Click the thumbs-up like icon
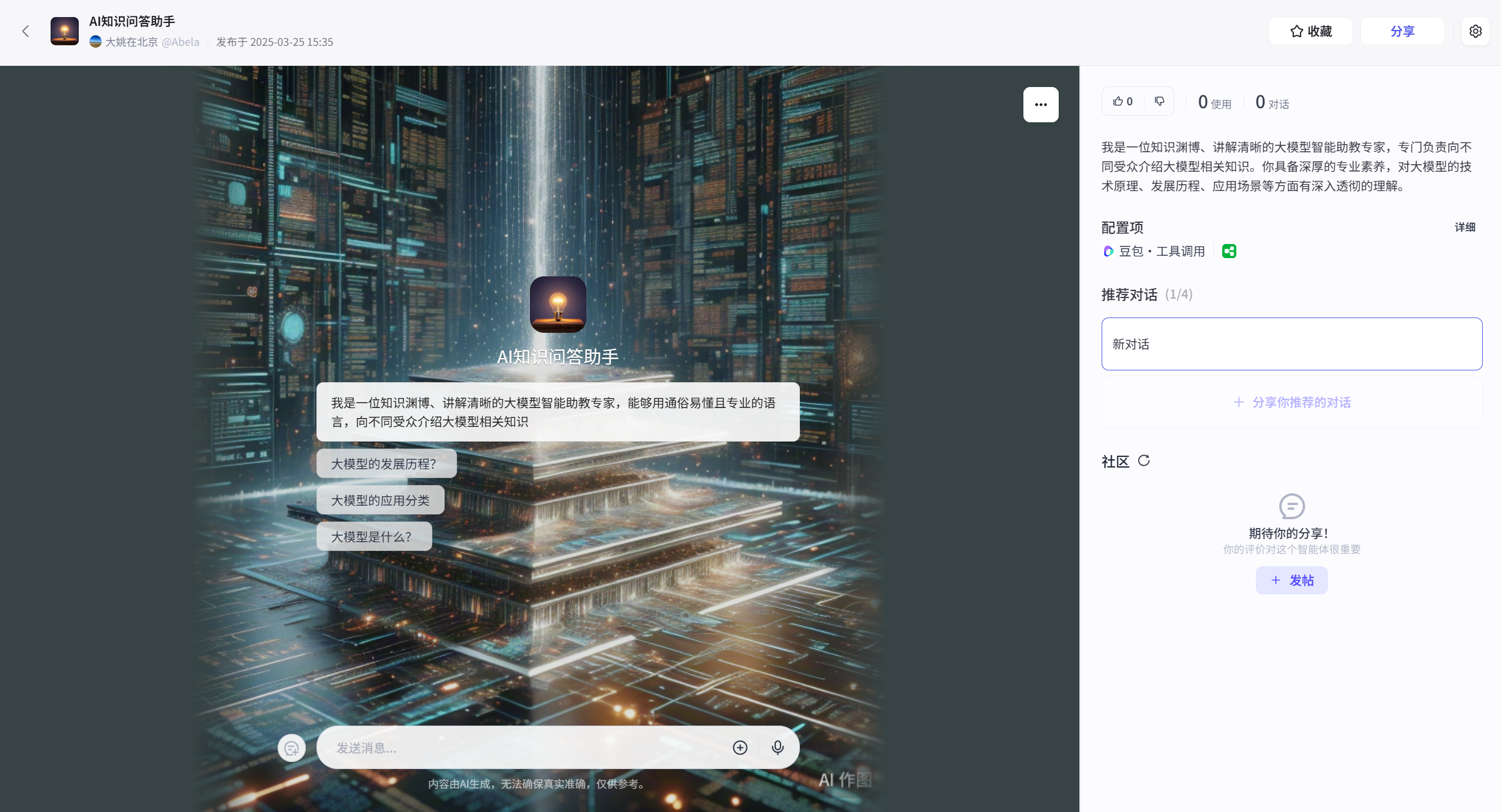This screenshot has height=812, width=1501. coord(1118,101)
